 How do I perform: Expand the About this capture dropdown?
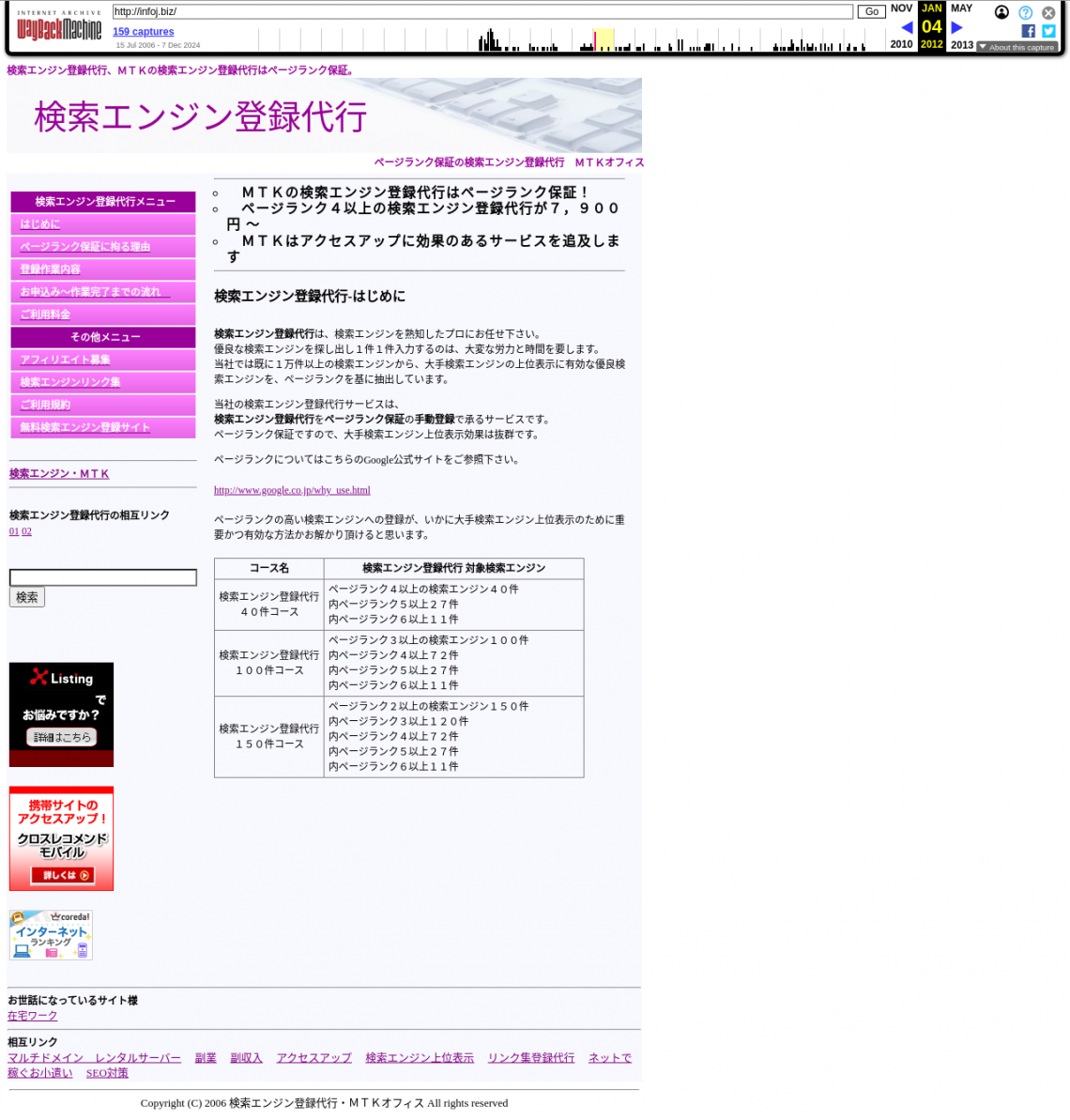(1016, 47)
